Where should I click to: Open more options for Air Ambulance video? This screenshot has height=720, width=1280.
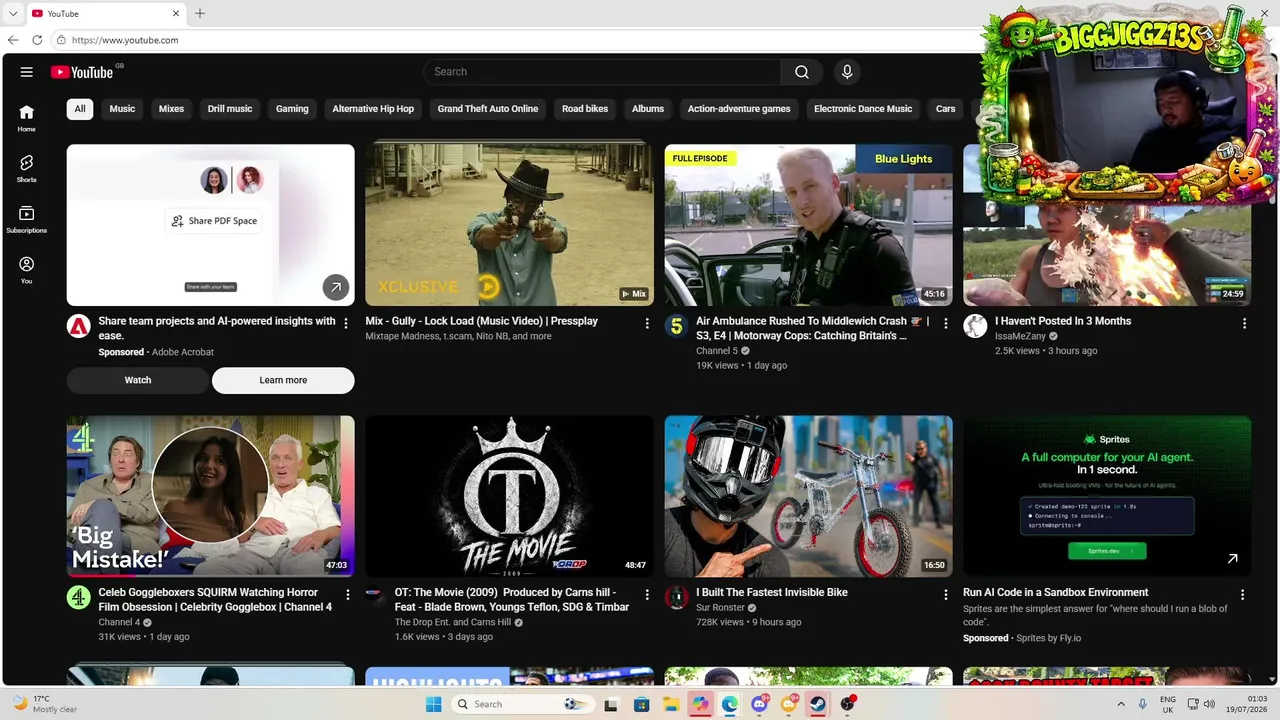click(x=945, y=323)
